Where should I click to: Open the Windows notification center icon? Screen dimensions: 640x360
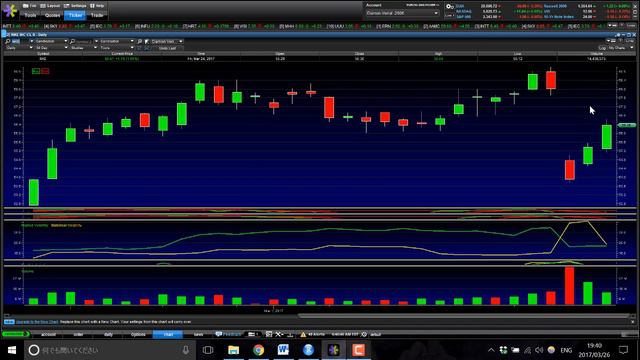point(623,350)
